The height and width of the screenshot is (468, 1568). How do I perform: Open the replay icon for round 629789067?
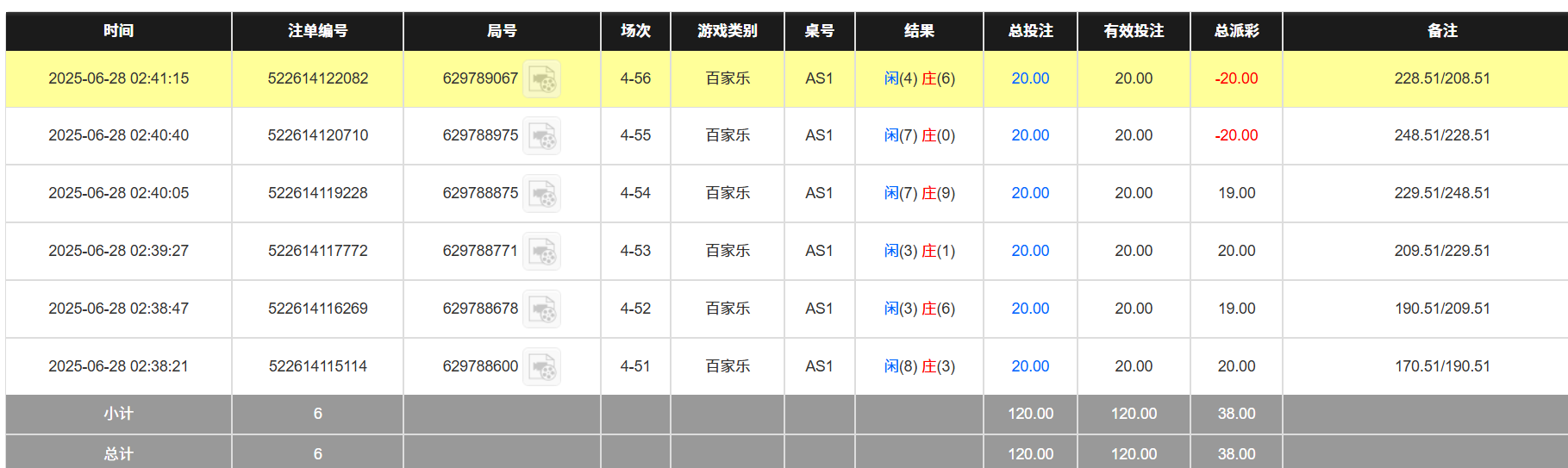click(x=542, y=79)
